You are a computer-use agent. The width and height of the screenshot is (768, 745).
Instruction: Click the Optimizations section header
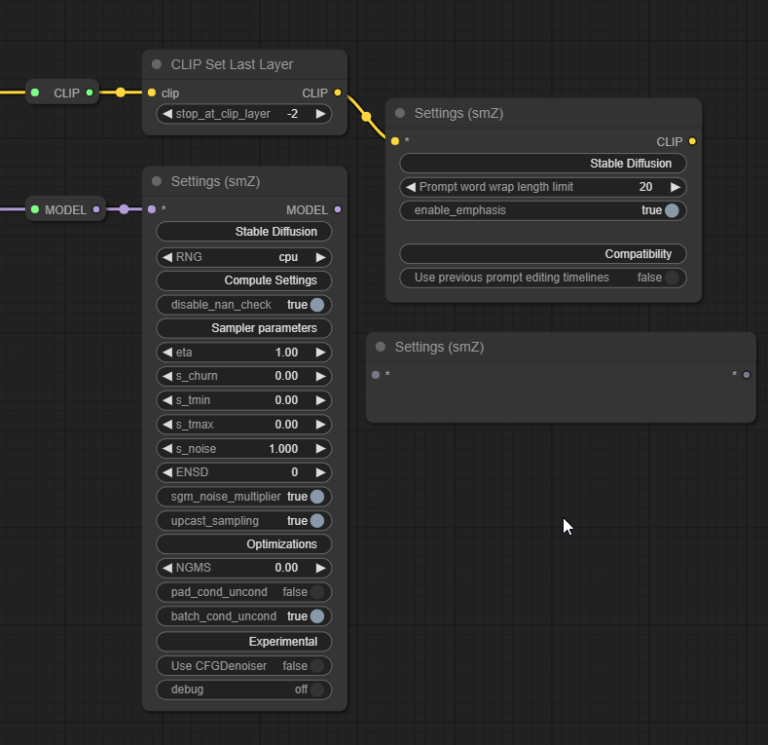click(x=244, y=544)
